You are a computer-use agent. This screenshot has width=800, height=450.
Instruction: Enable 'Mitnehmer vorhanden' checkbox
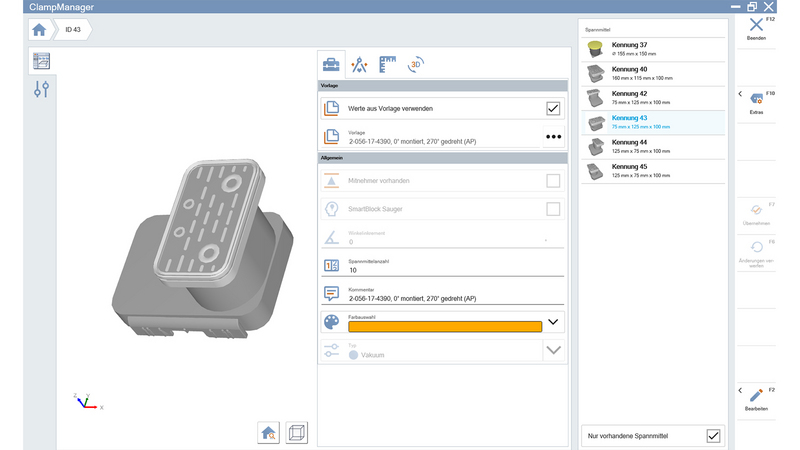coord(553,181)
